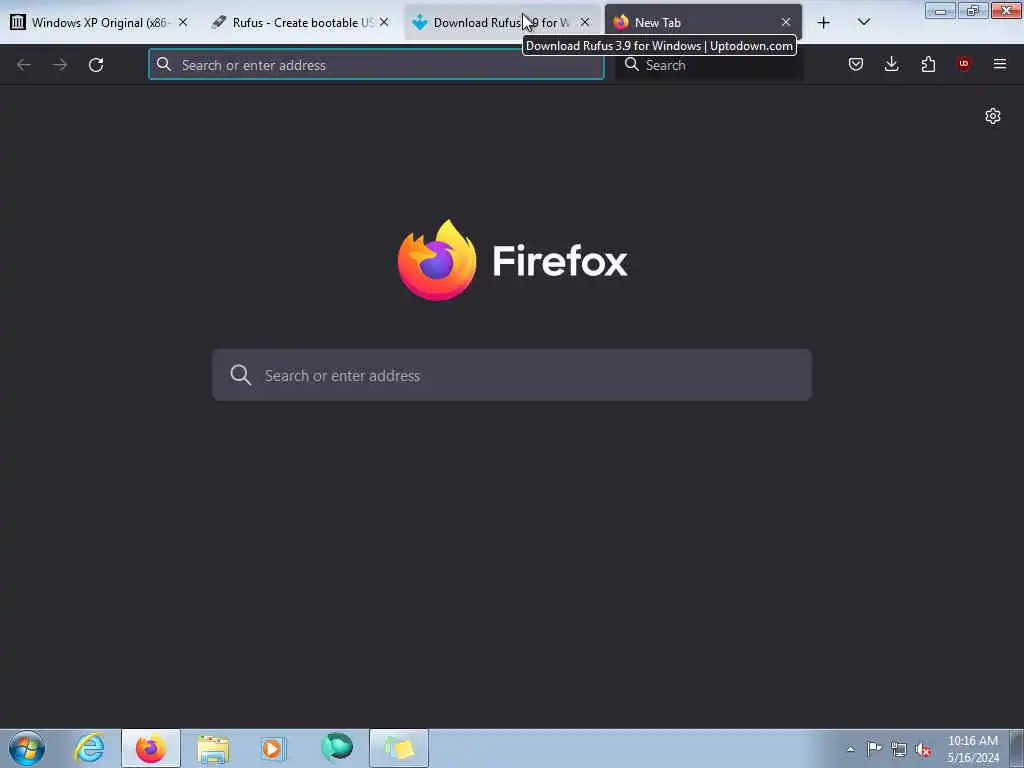
Task: Launch Internet Explorer from the taskbar
Action: tap(89, 748)
